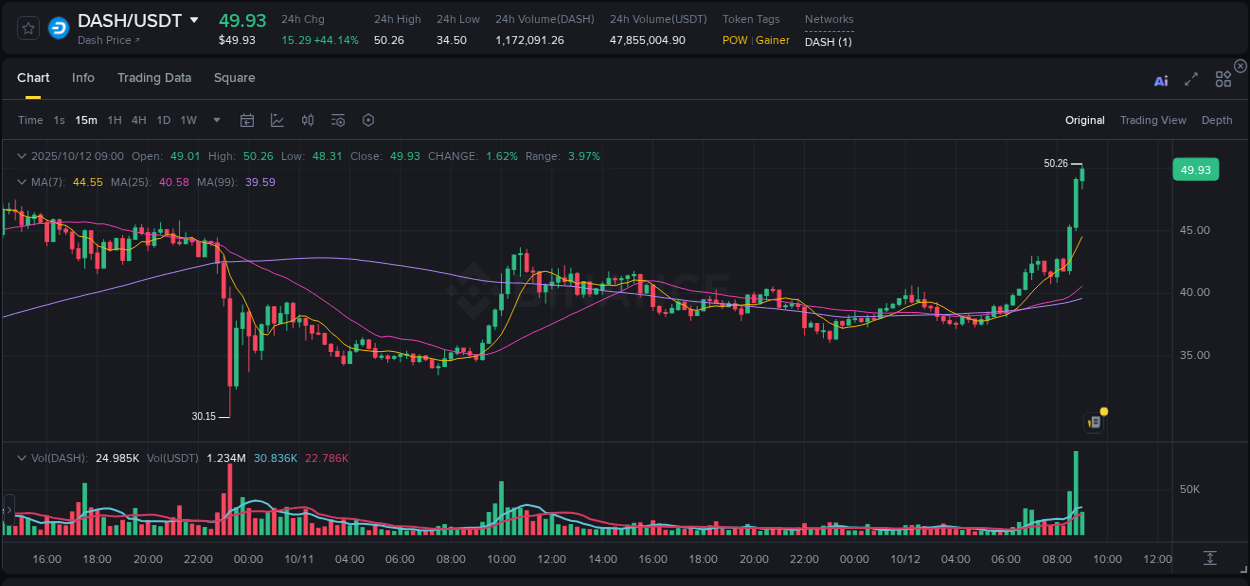This screenshot has width=1250, height=586.
Task: Open chart settings via hexagon icon
Action: (x=368, y=119)
